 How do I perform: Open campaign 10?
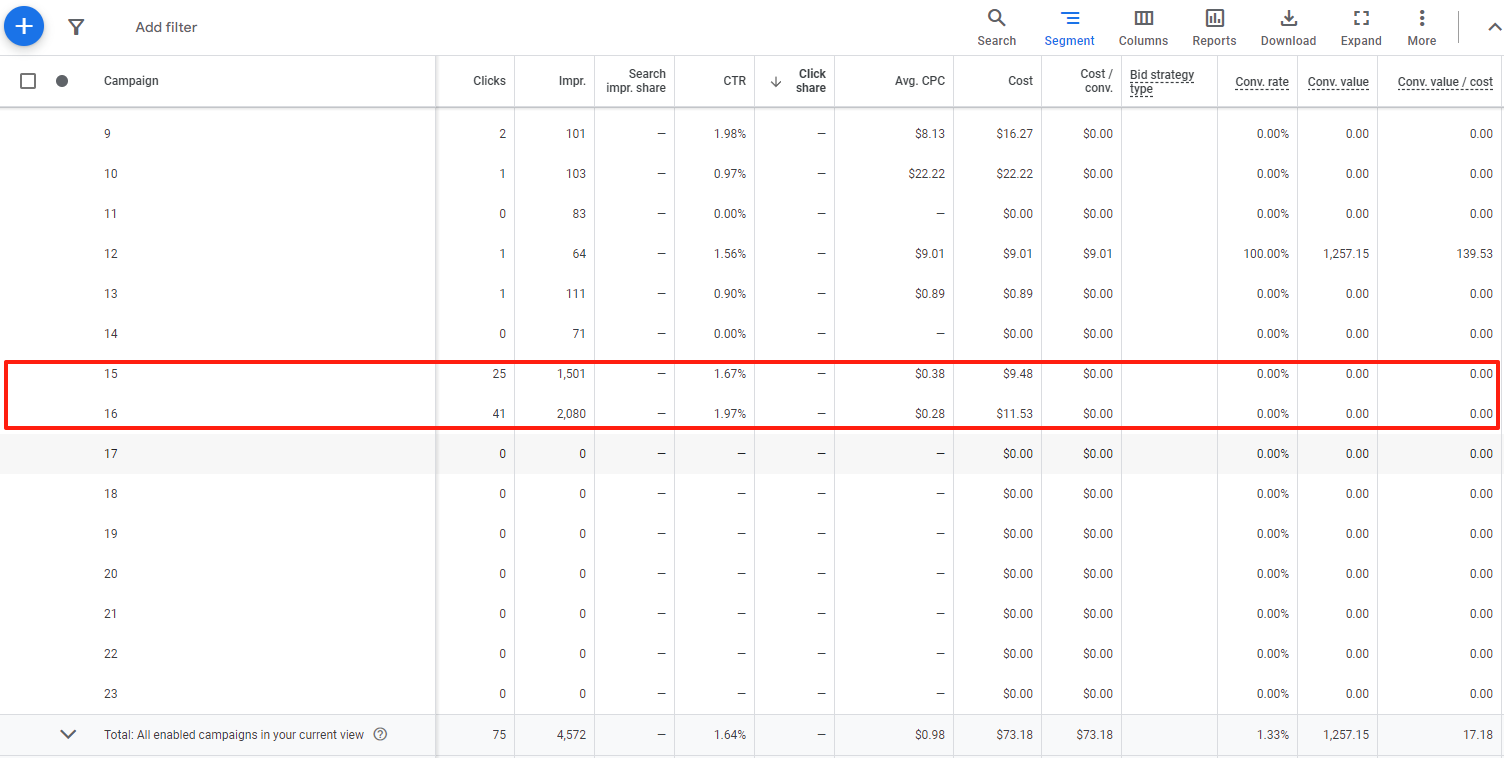110,174
